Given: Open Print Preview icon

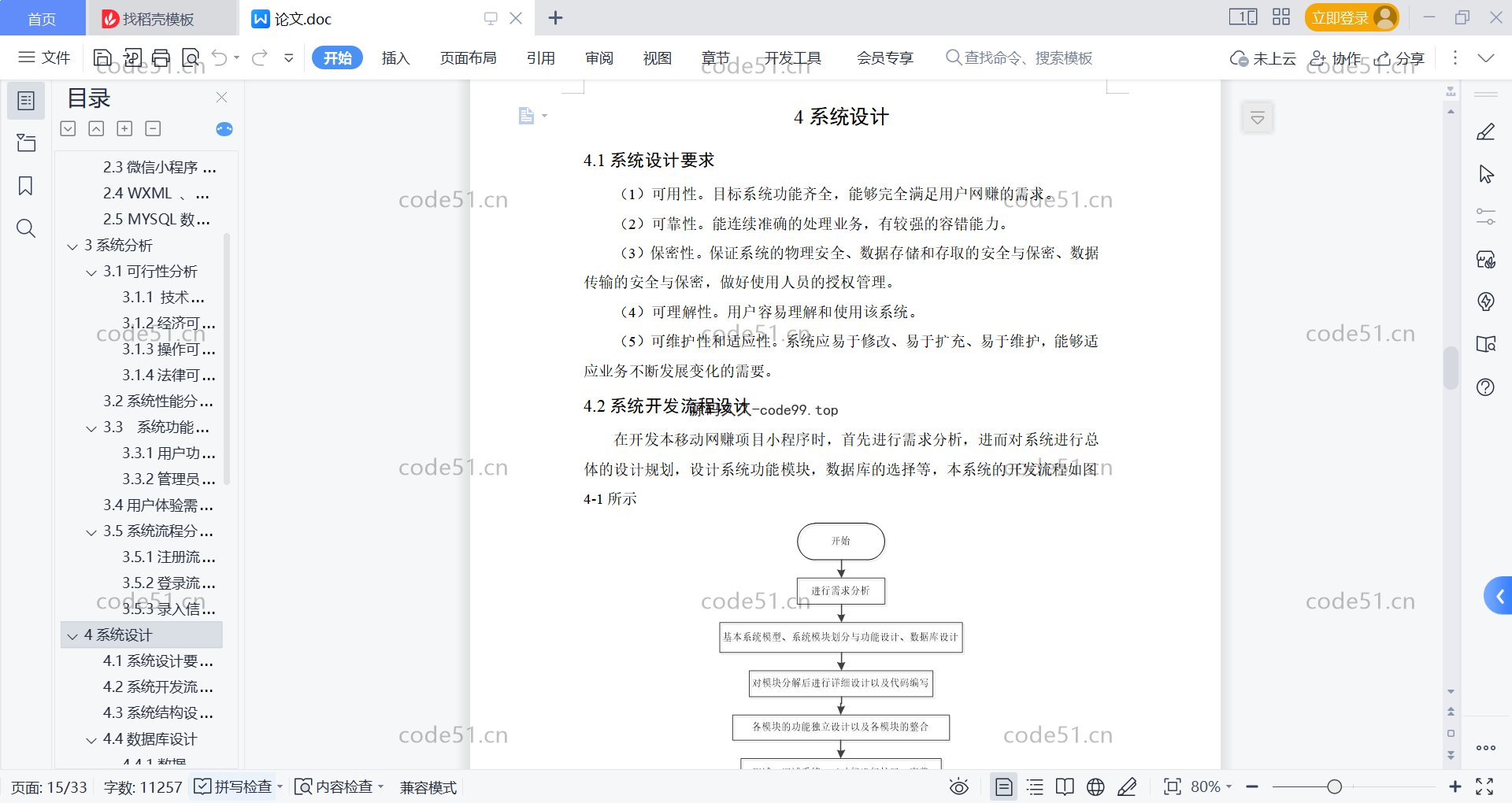Looking at the screenshot, I should 191,57.
